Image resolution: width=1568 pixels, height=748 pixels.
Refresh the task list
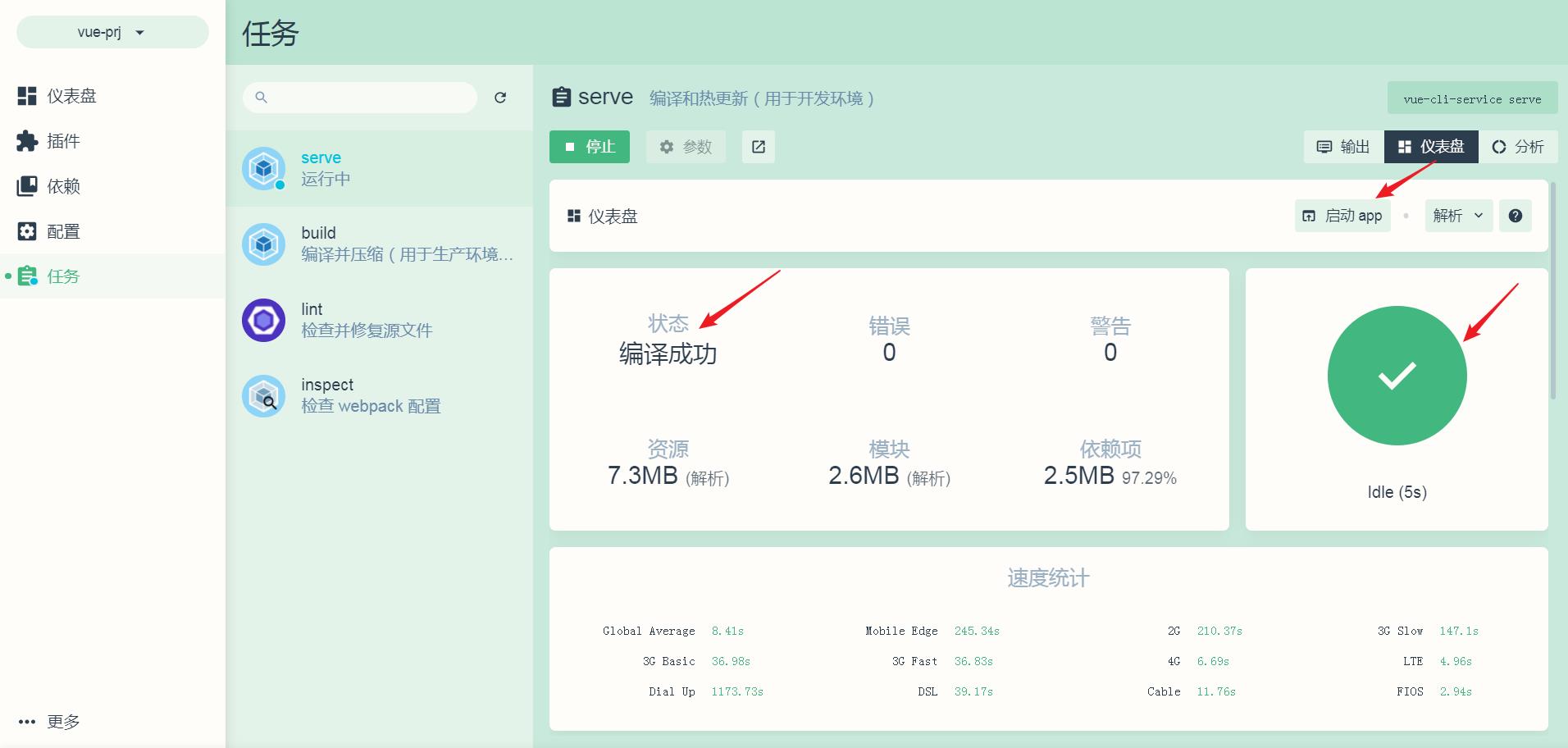500,98
